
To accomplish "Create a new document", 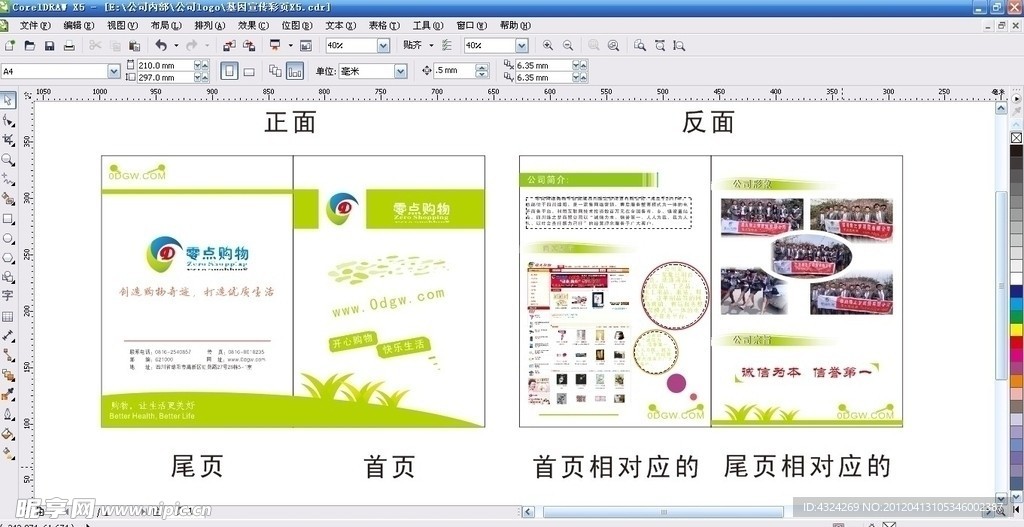I will pyautogui.click(x=10, y=45).
